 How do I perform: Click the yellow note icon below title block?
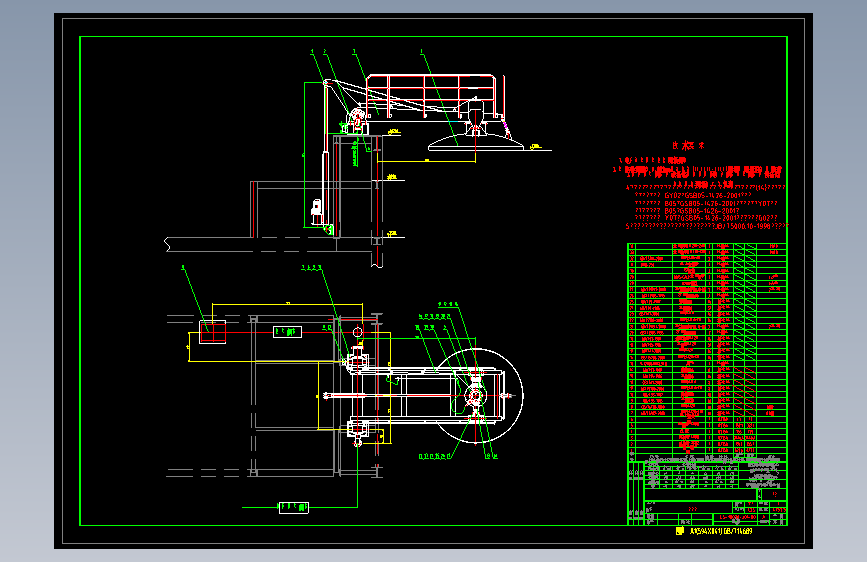tap(680, 531)
